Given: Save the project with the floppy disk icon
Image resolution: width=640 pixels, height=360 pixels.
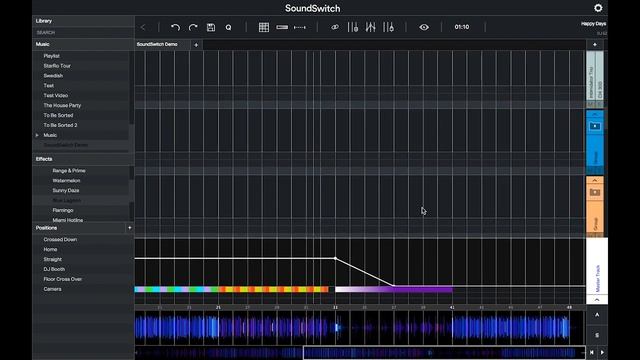Looking at the screenshot, I should [x=211, y=27].
